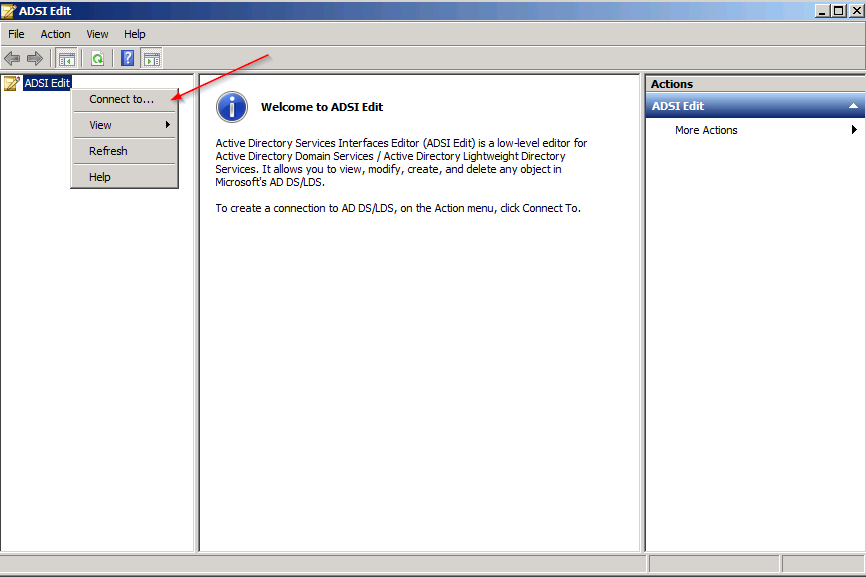Click the Actions pane title
The image size is (866, 577).
click(x=672, y=84)
